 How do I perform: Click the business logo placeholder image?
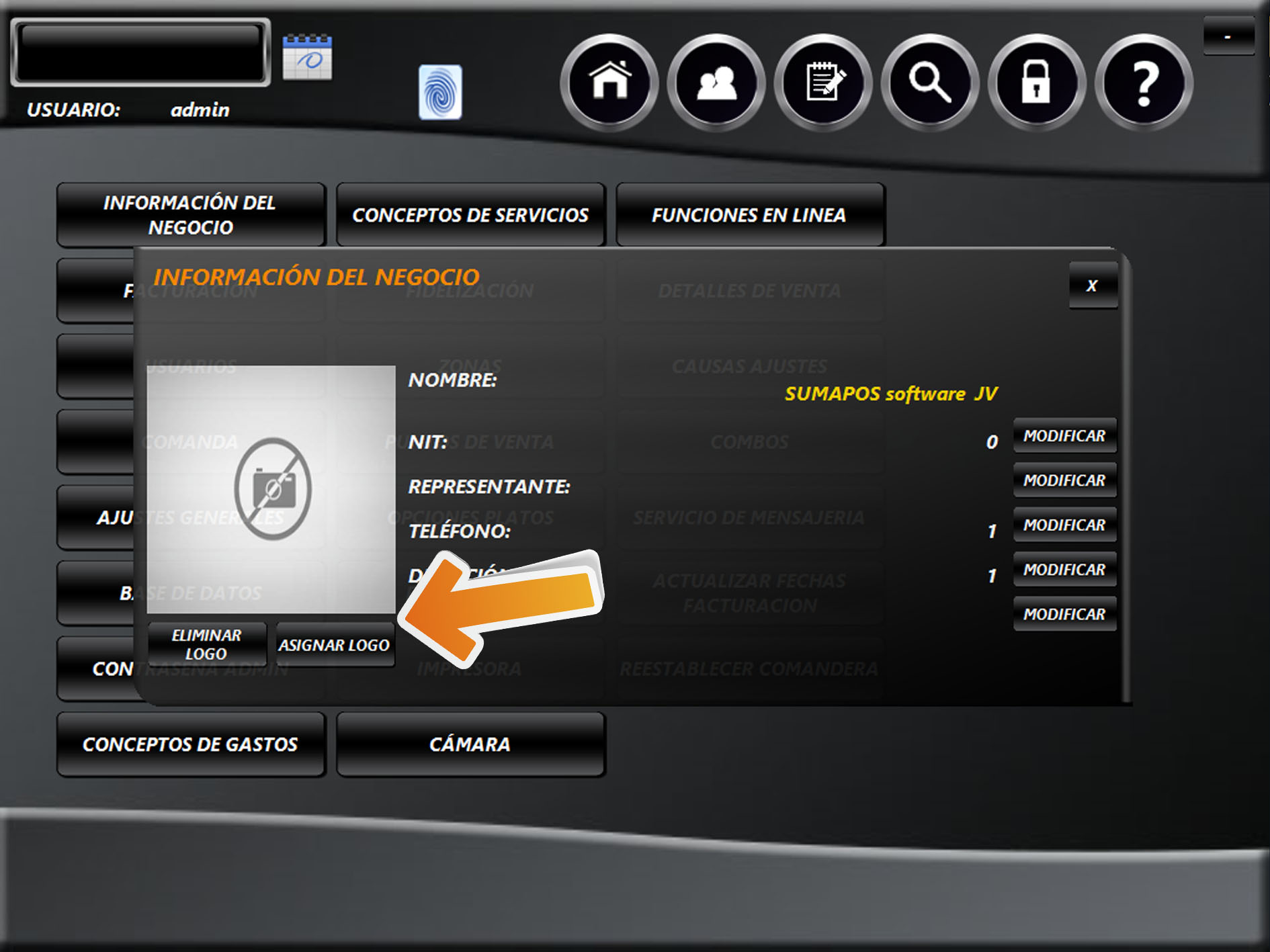tap(271, 489)
